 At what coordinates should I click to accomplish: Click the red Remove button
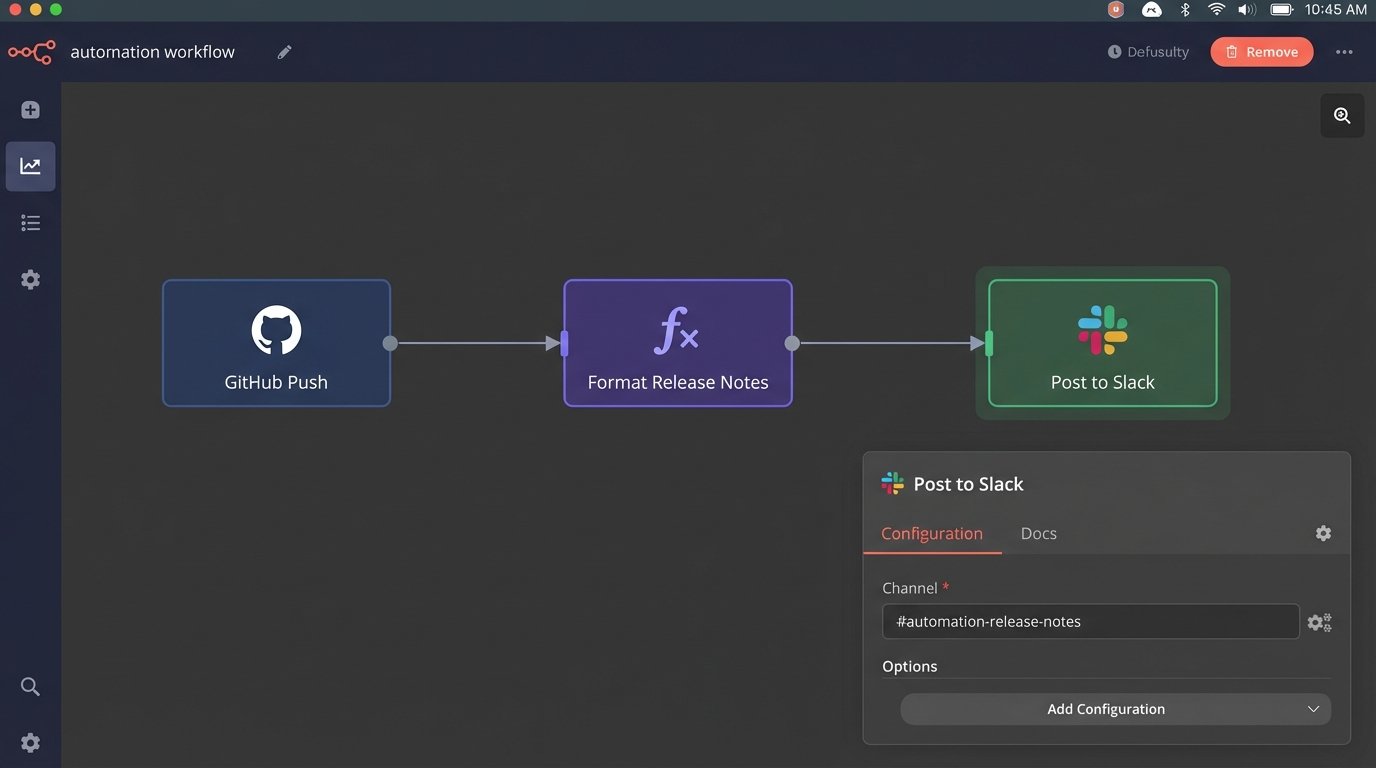click(1261, 52)
